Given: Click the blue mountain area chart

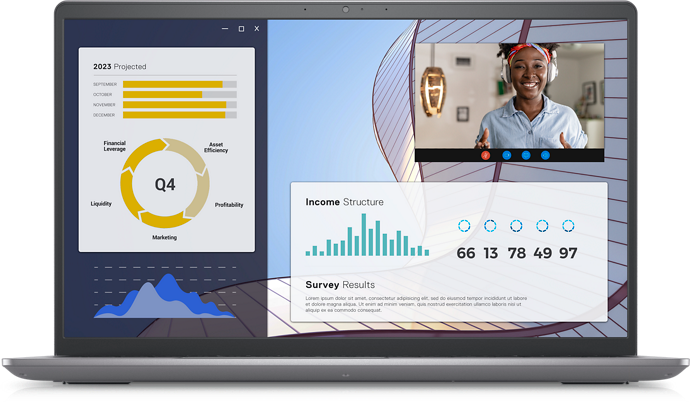Looking at the screenshot, I should coord(165,296).
